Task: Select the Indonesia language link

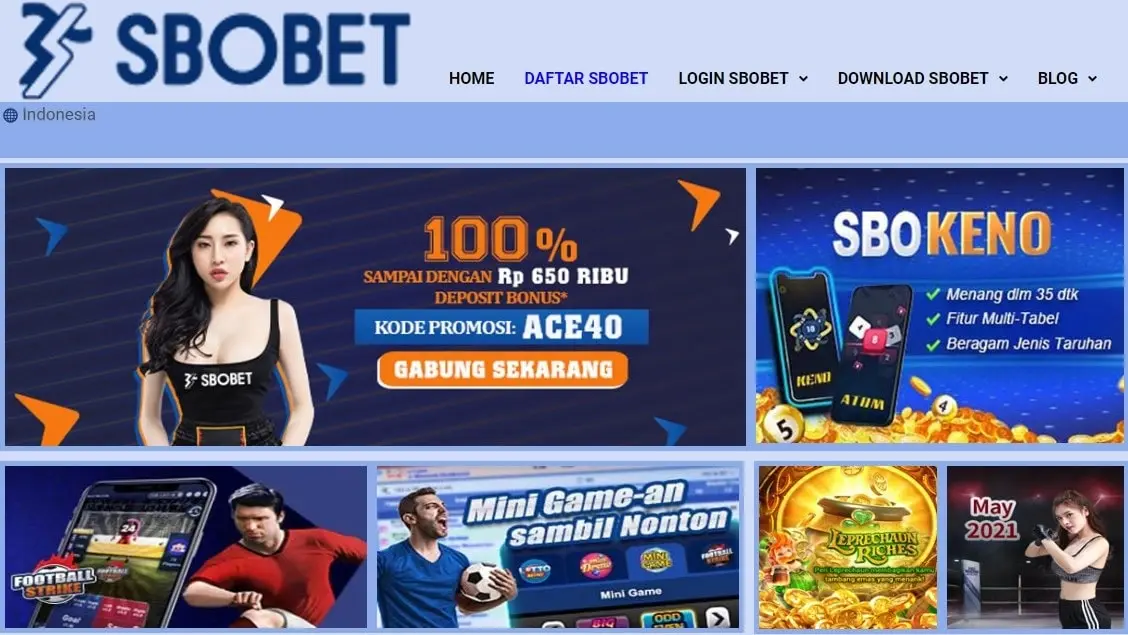Action: click(x=58, y=114)
